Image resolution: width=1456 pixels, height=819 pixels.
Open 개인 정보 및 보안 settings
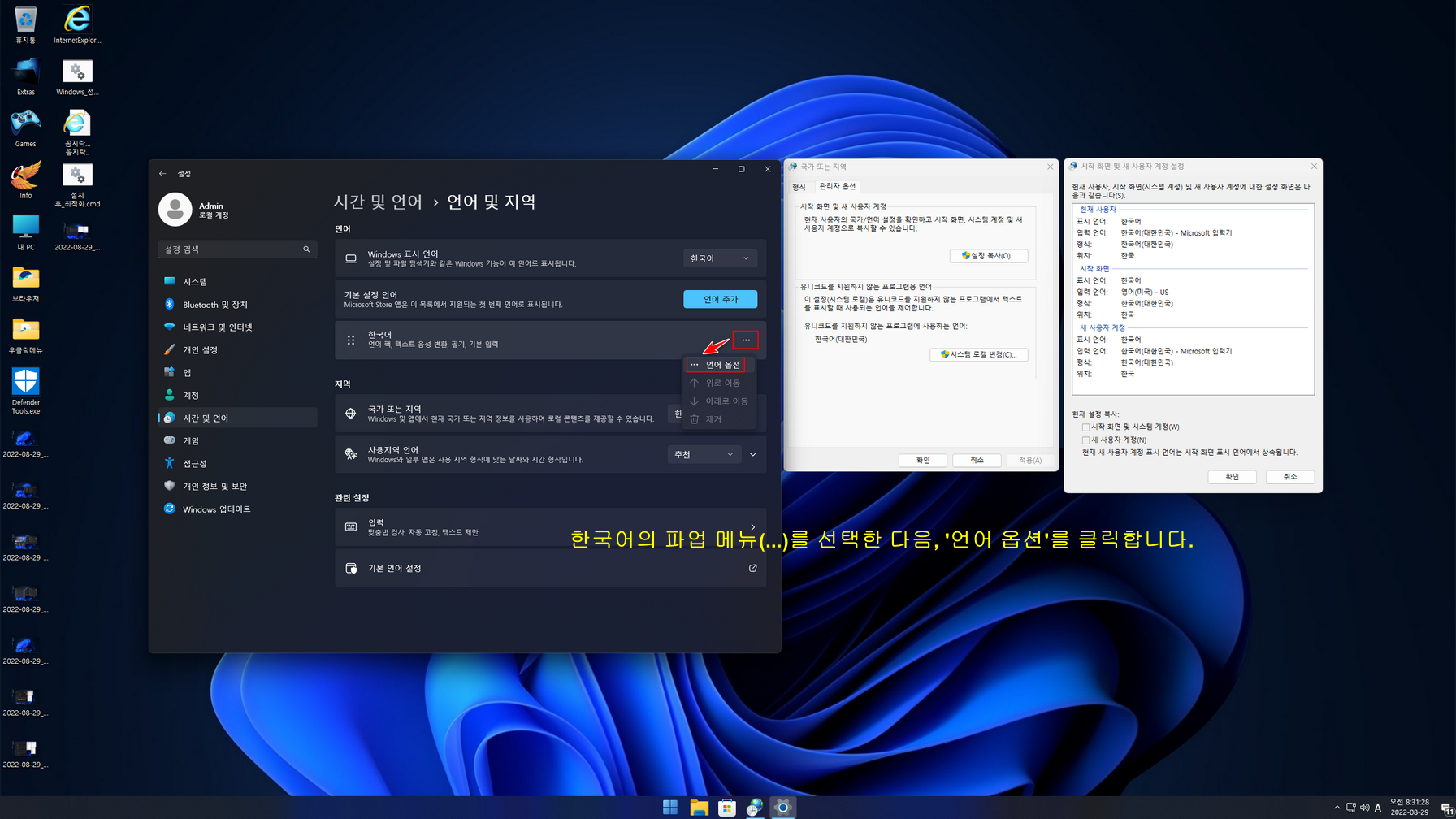point(236,486)
